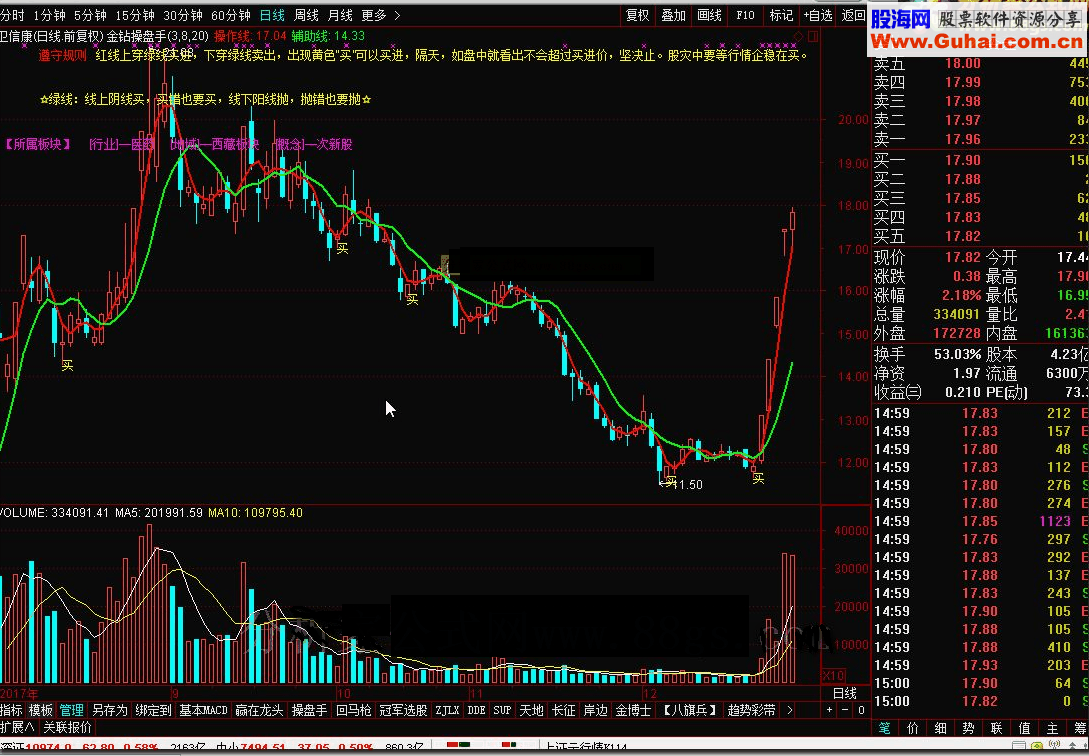Select the 30分钟 period
The image size is (1089, 756).
pos(183,15)
